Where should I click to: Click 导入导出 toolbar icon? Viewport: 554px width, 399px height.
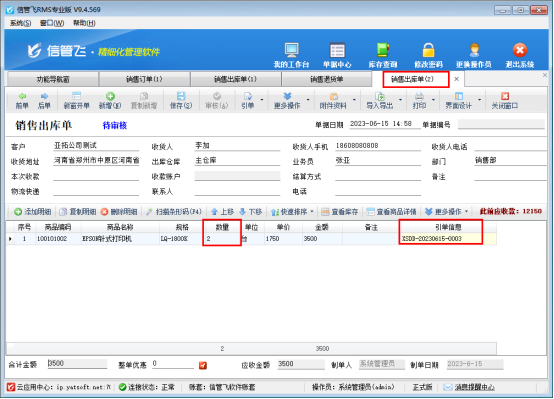coord(380,101)
